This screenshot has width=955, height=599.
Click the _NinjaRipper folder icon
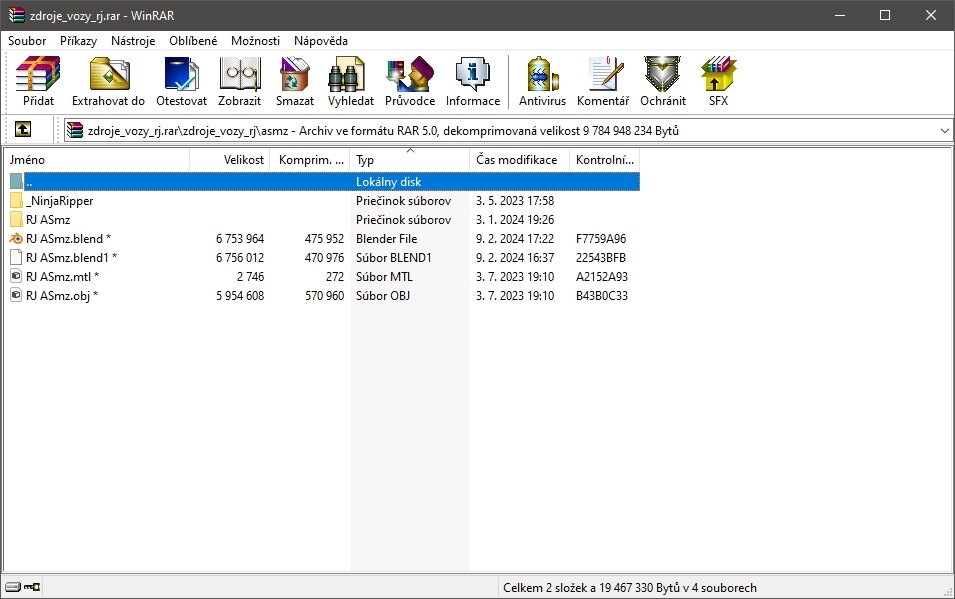pos(16,200)
